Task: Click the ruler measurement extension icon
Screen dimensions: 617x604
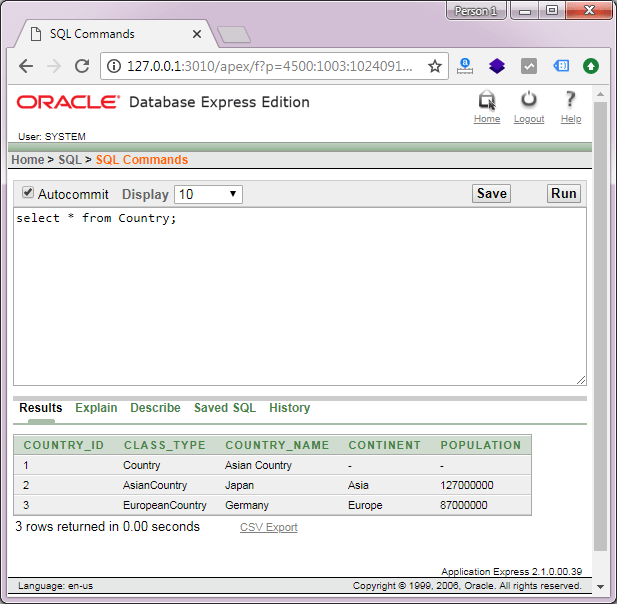Action: (465, 66)
